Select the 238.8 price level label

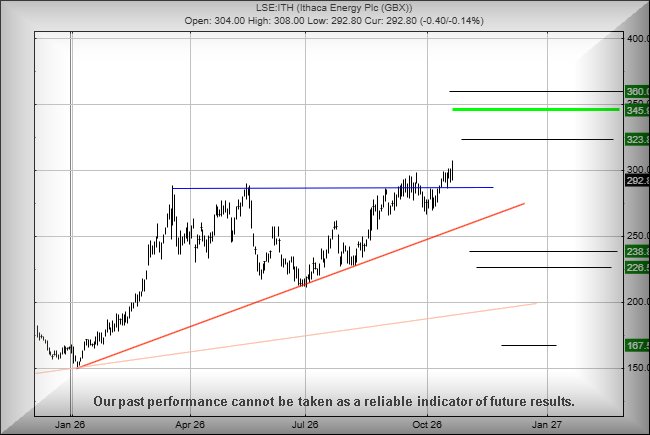(637, 252)
